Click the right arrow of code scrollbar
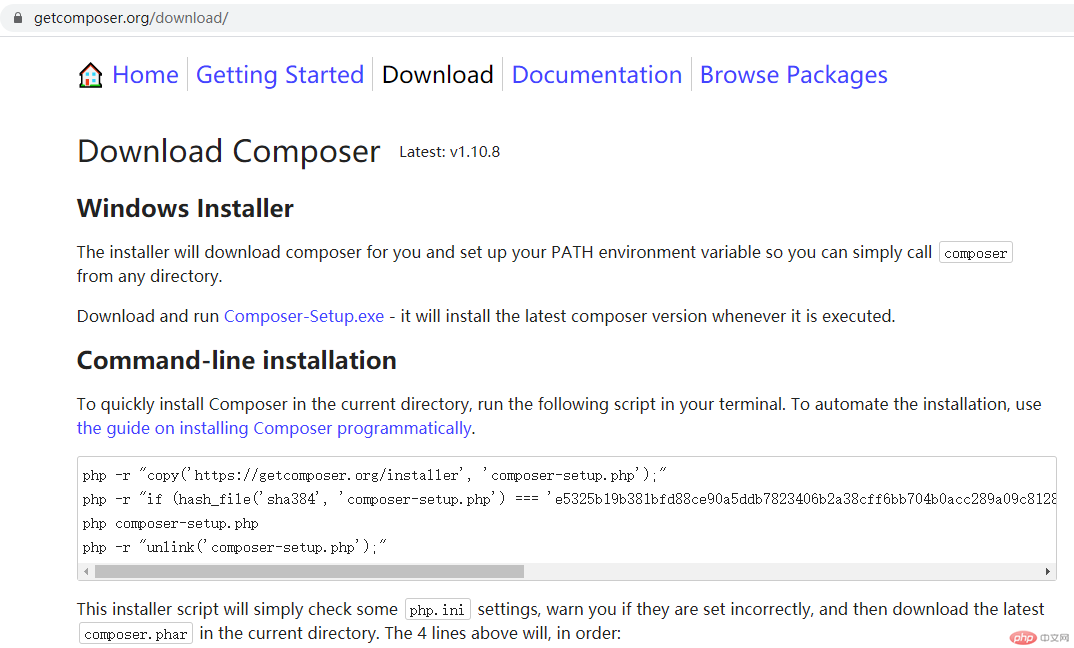This screenshot has height=648, width=1074. click(1048, 571)
